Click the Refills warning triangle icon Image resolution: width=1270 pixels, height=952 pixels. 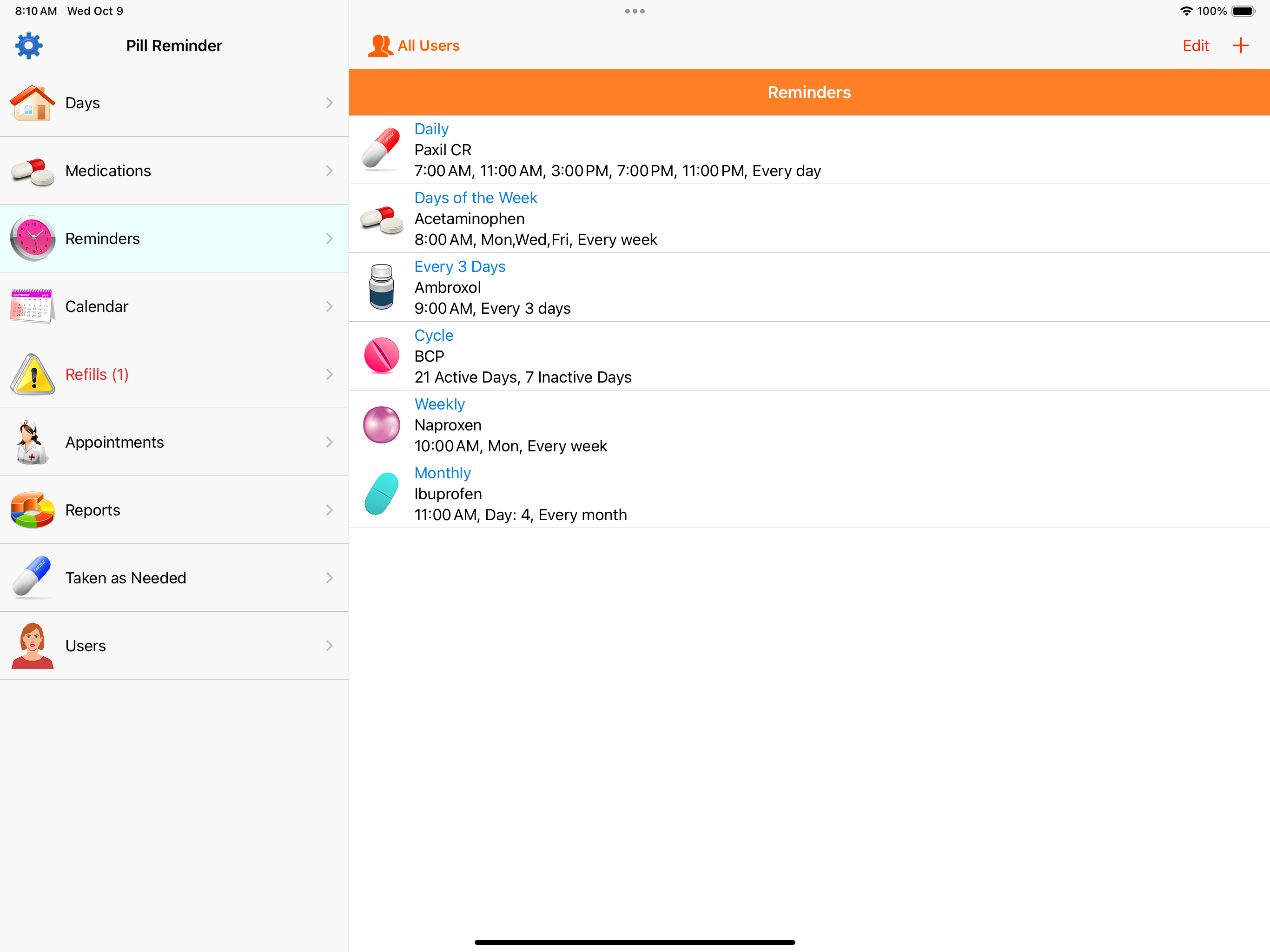[32, 374]
